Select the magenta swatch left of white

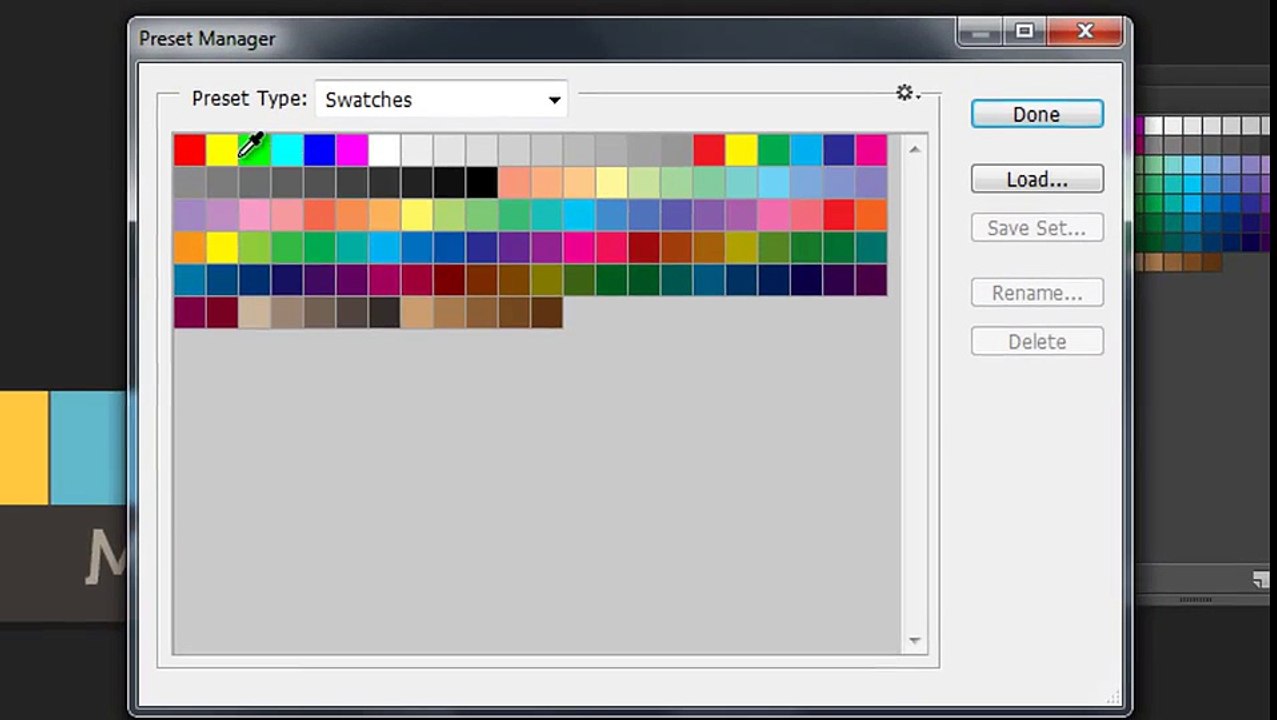pyautogui.click(x=352, y=150)
